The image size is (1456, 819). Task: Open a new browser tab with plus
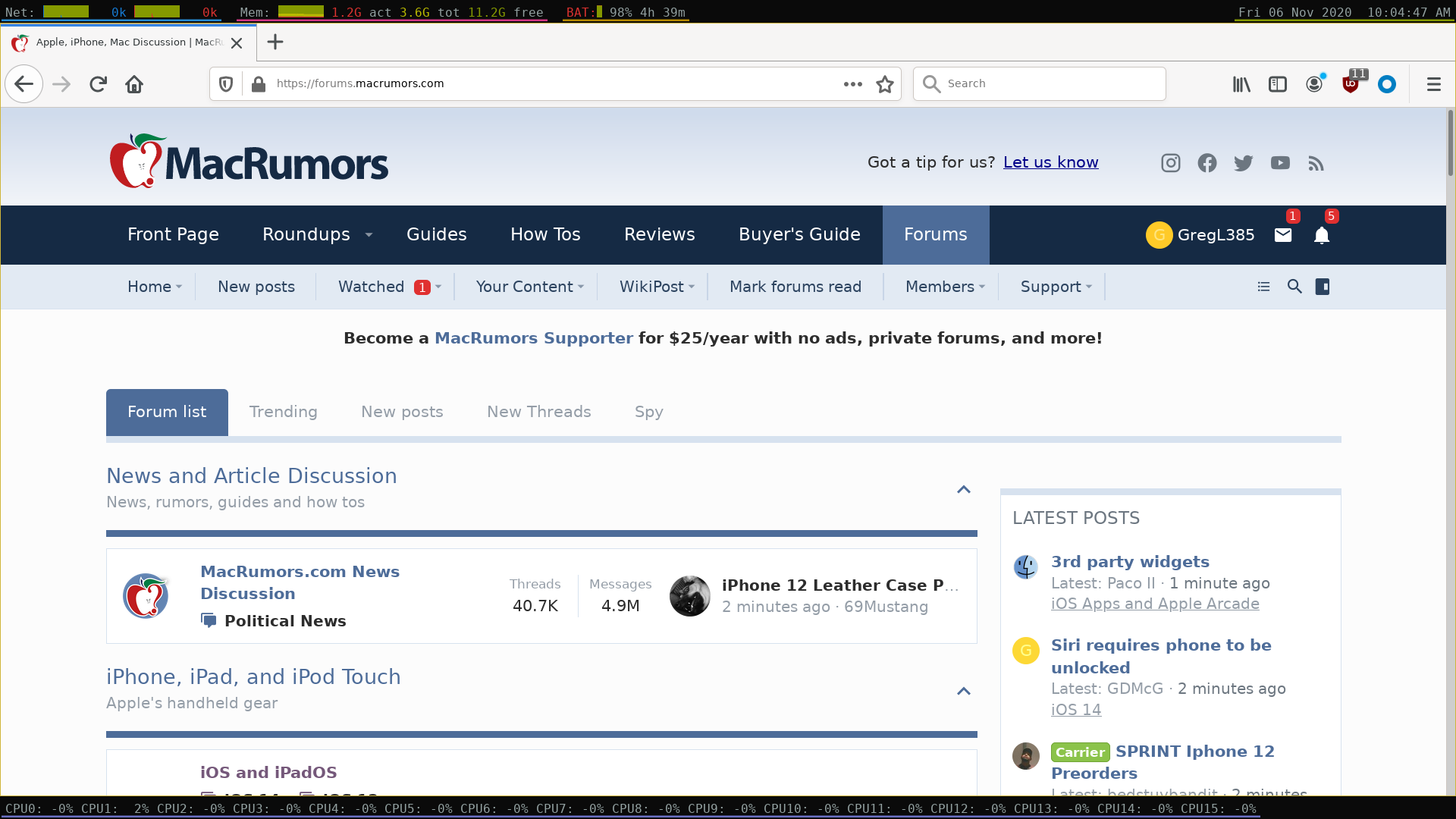coord(275,42)
